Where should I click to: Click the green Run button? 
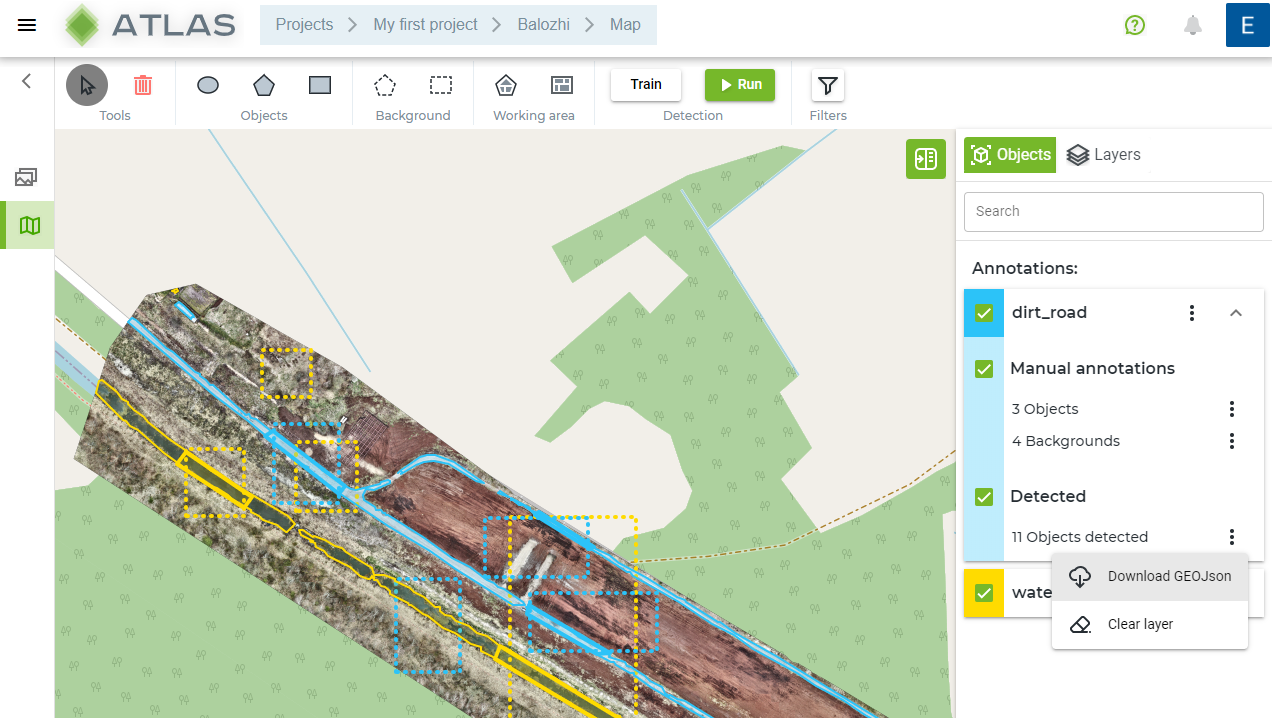pos(740,85)
